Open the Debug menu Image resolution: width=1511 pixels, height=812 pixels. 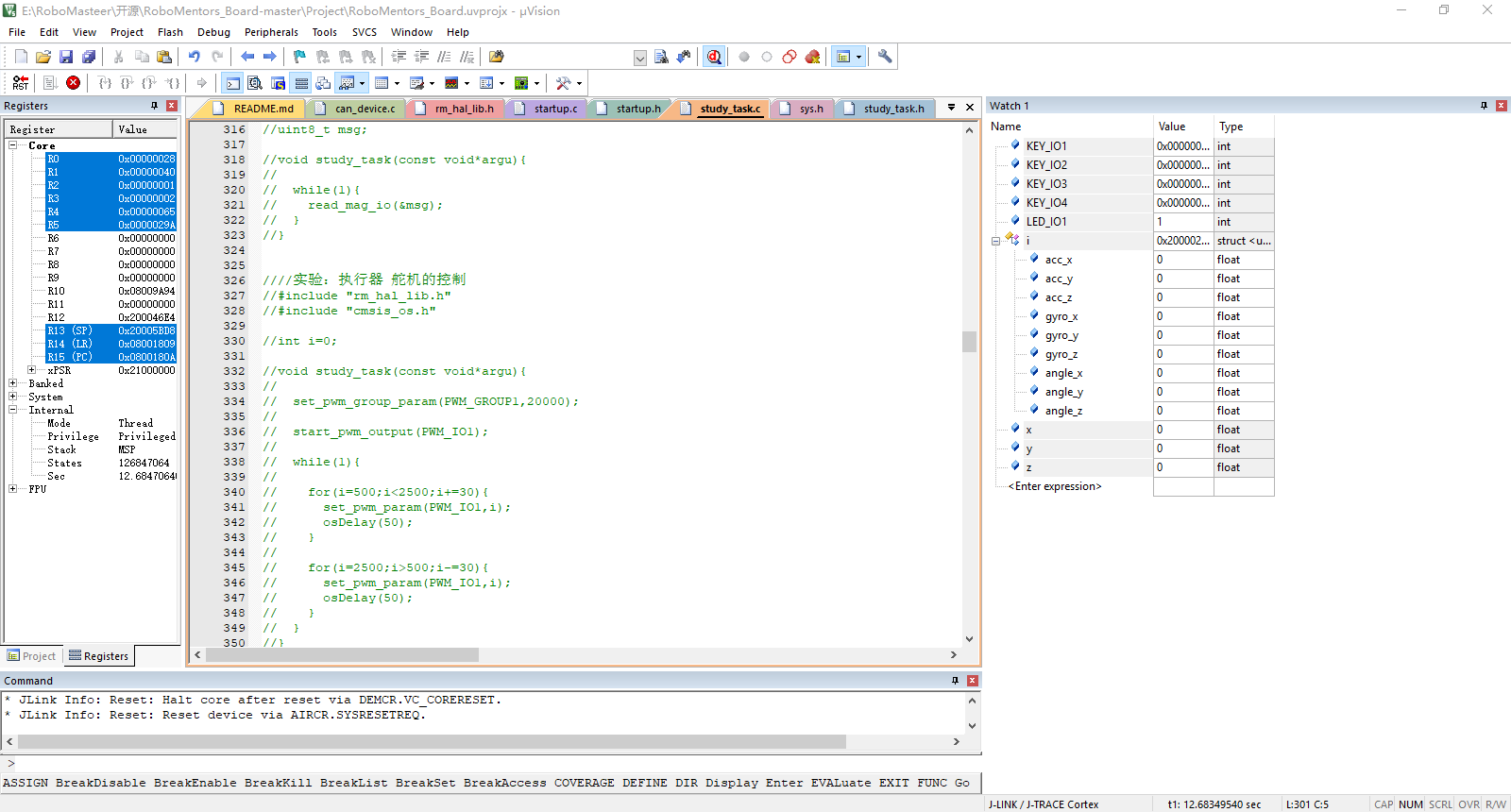point(213,32)
